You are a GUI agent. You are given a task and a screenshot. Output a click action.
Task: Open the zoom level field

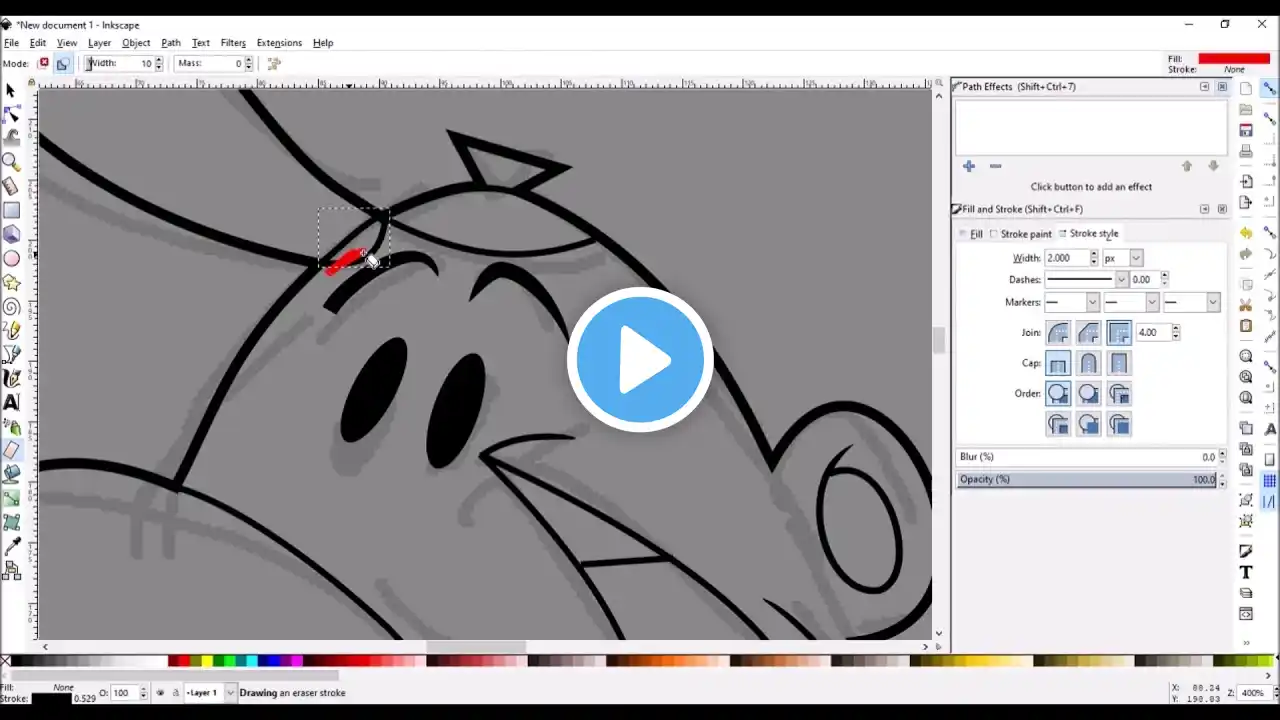[x=1254, y=693]
